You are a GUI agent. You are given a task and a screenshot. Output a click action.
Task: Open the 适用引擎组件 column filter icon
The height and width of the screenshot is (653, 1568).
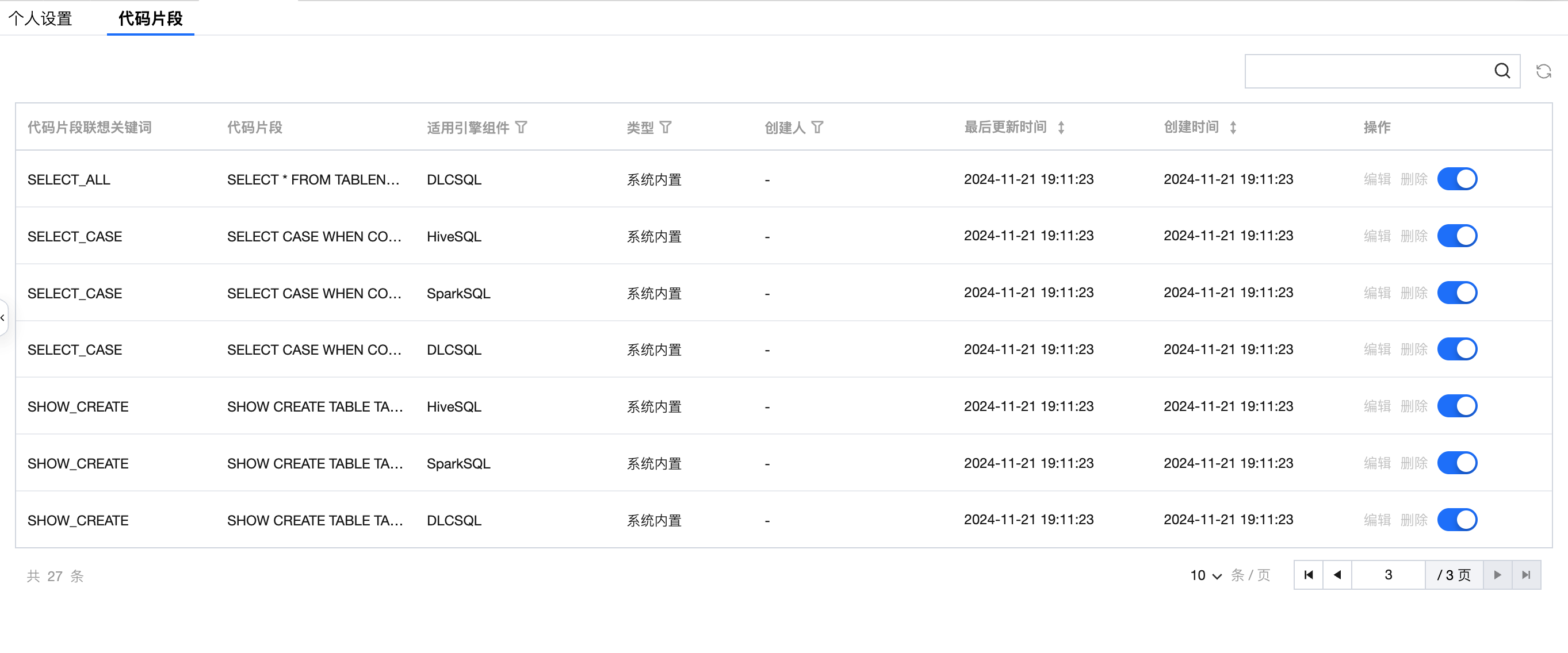(521, 127)
